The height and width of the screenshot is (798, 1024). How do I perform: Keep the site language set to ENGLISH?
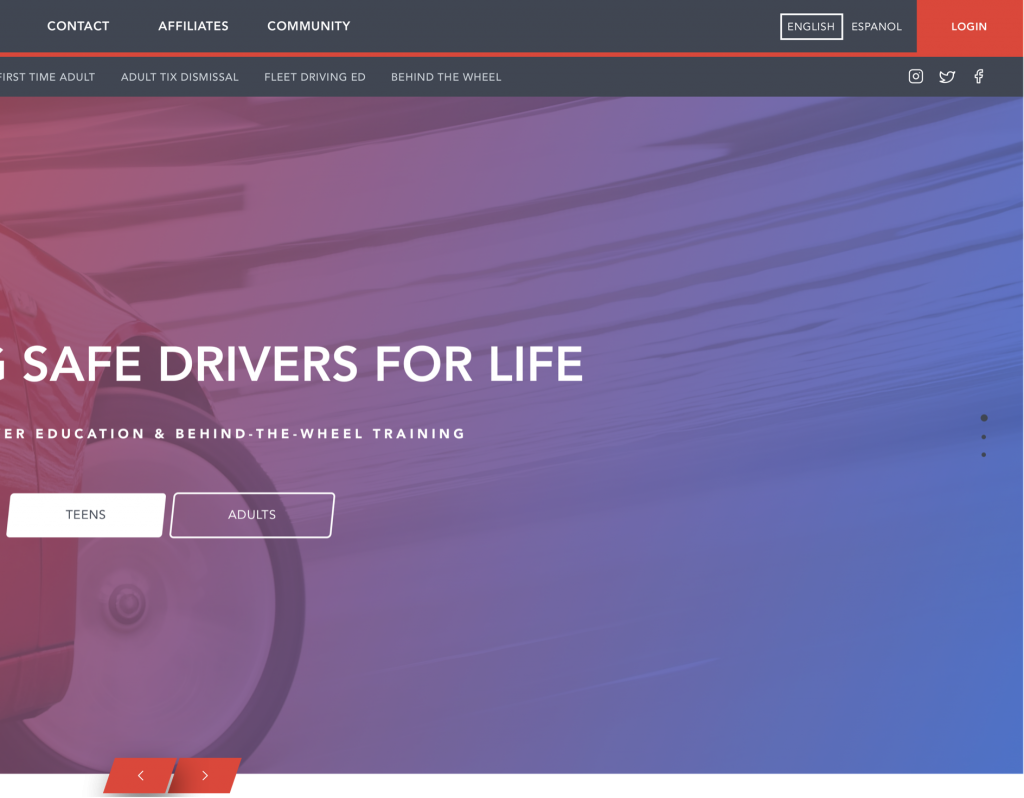(x=811, y=26)
